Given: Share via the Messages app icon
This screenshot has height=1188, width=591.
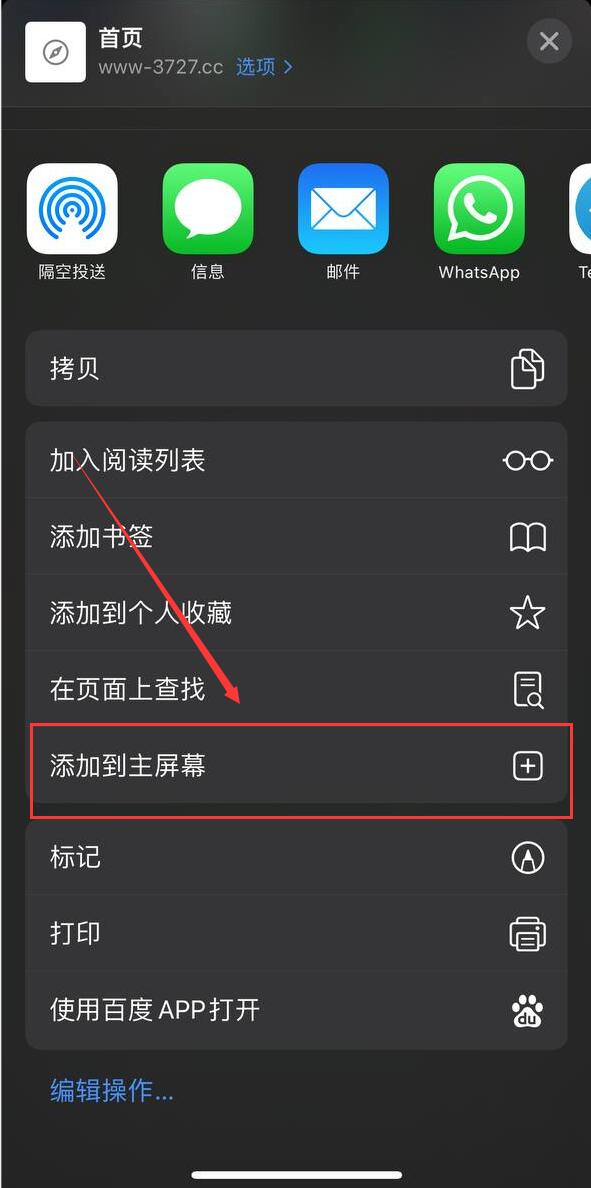Looking at the screenshot, I should (208, 208).
